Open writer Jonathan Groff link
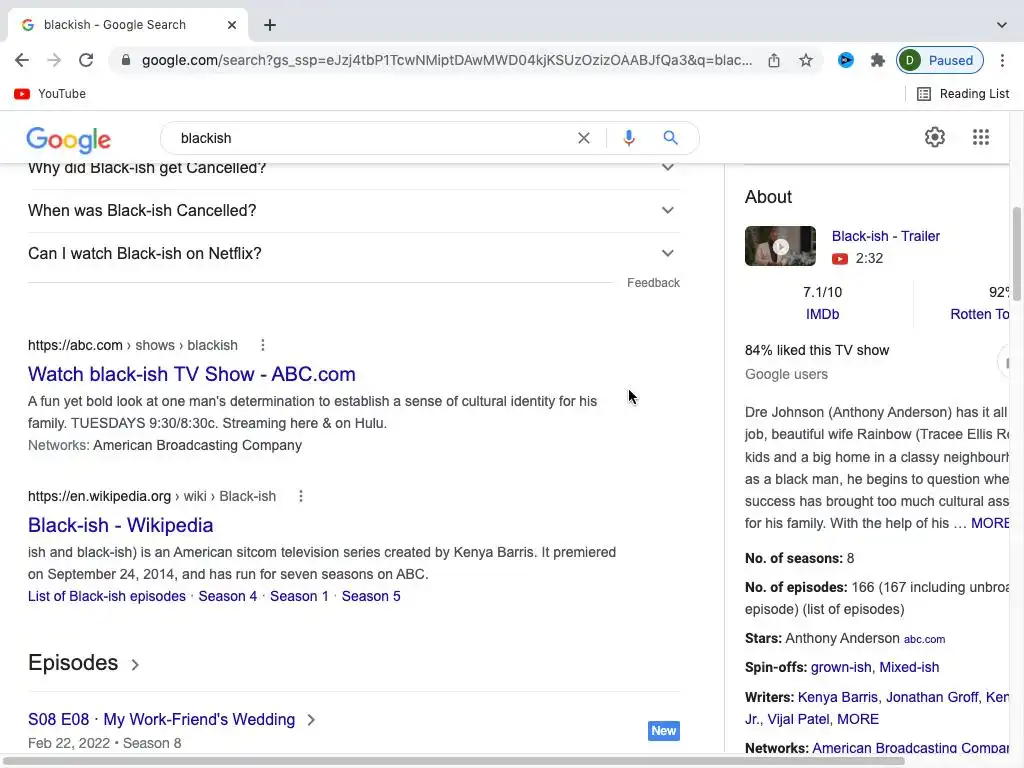 click(932, 697)
